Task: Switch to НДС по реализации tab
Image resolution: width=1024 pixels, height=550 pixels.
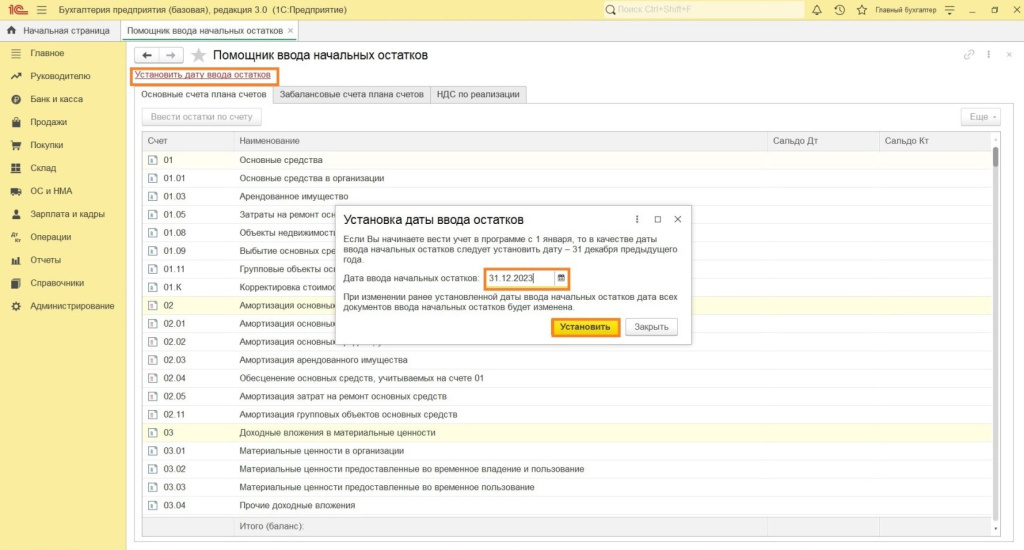Action: click(478, 94)
